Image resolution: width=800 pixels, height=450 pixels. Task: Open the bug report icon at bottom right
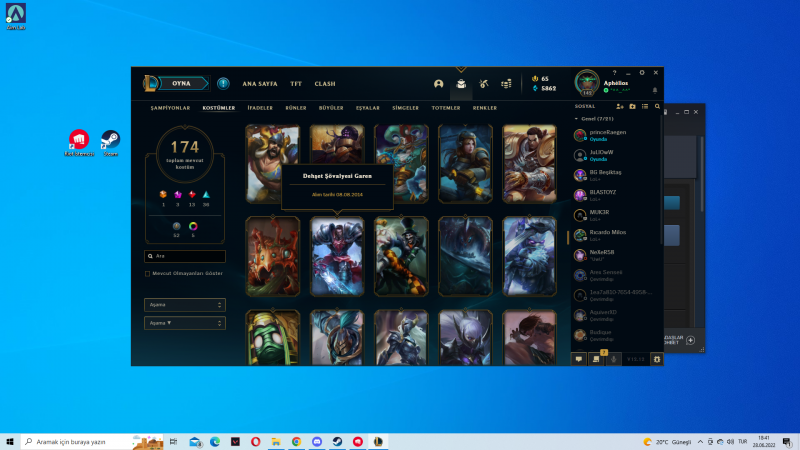657,359
